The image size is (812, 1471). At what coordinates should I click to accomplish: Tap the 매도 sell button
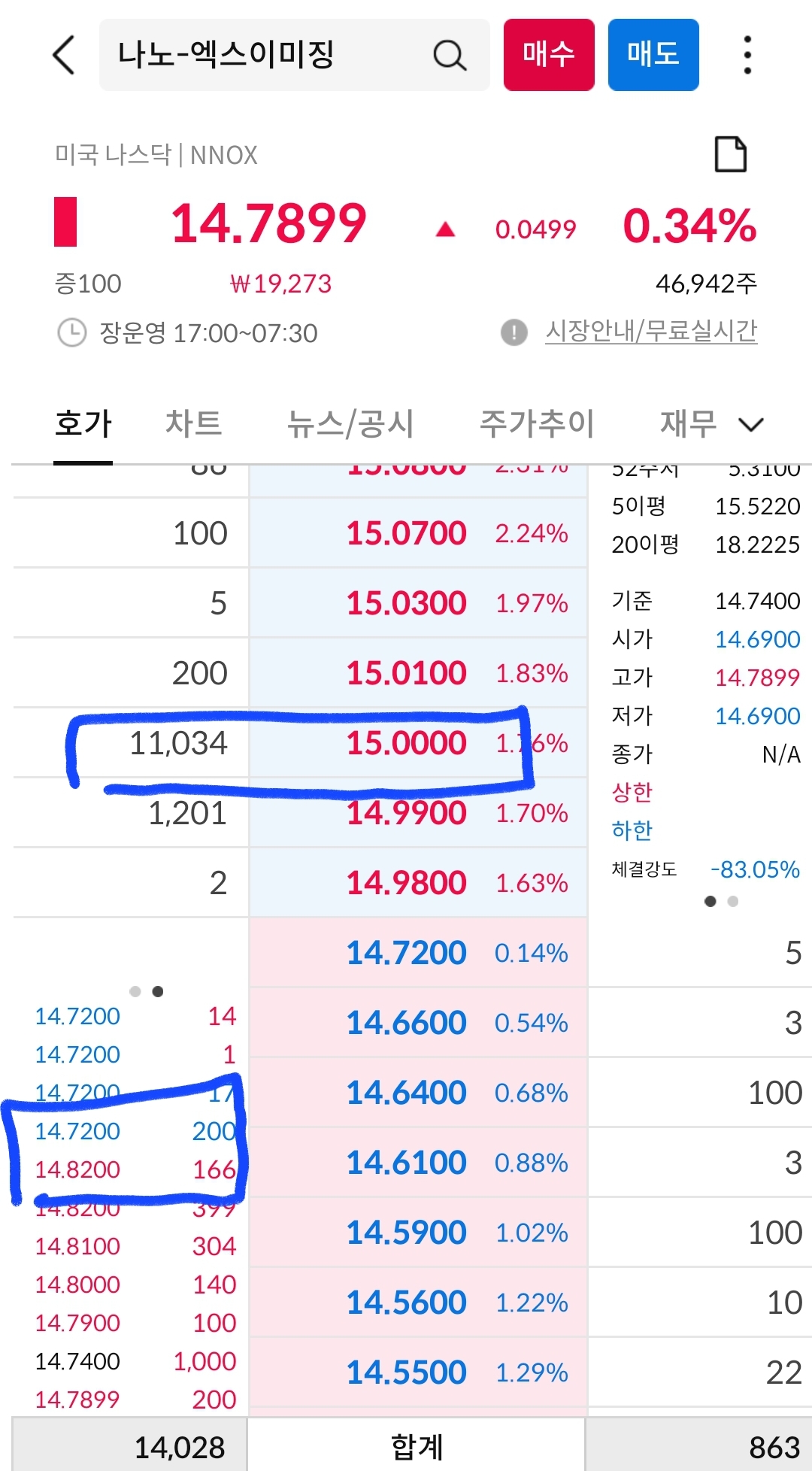653,55
